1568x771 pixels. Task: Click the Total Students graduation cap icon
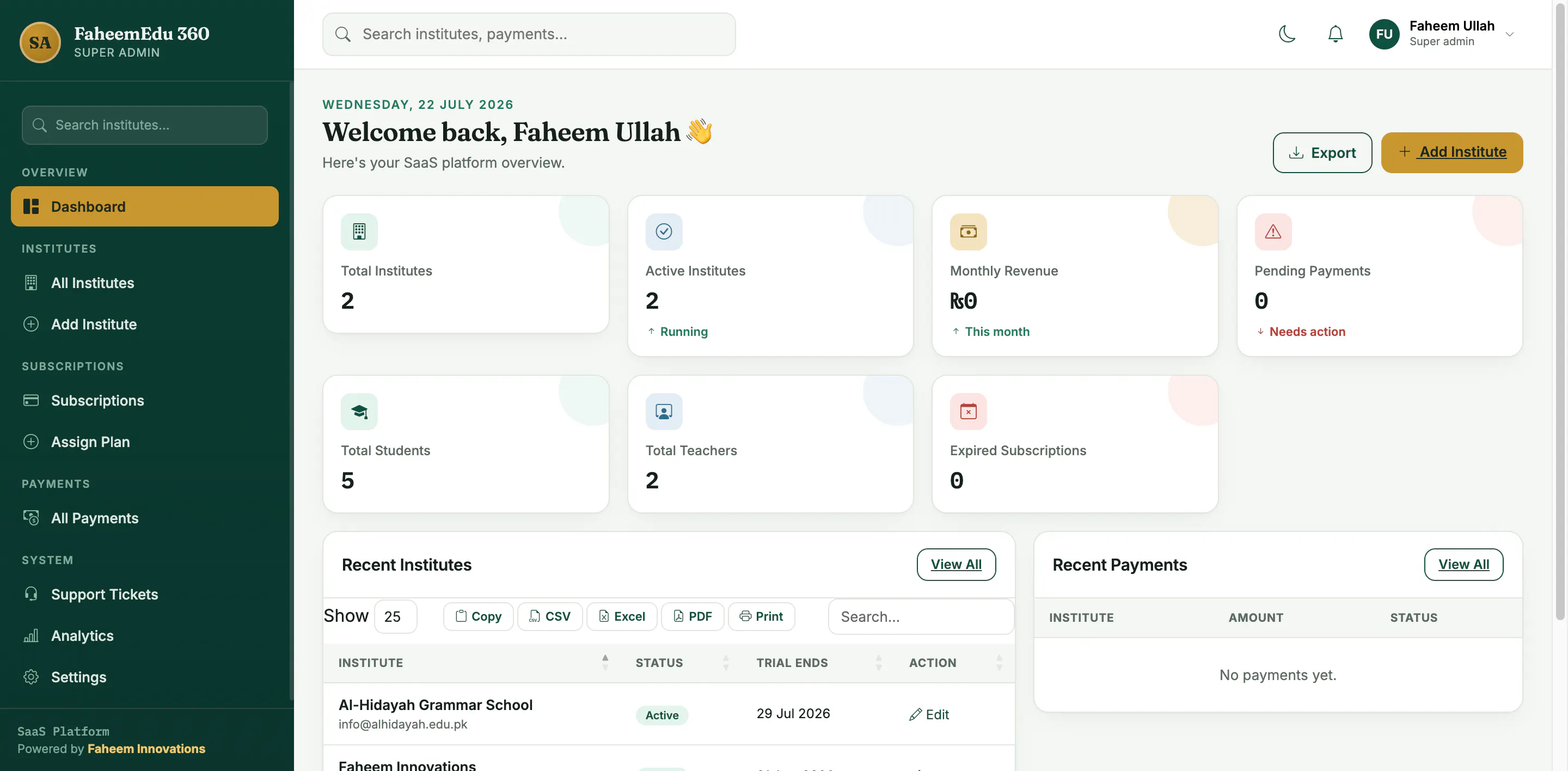[x=359, y=411]
